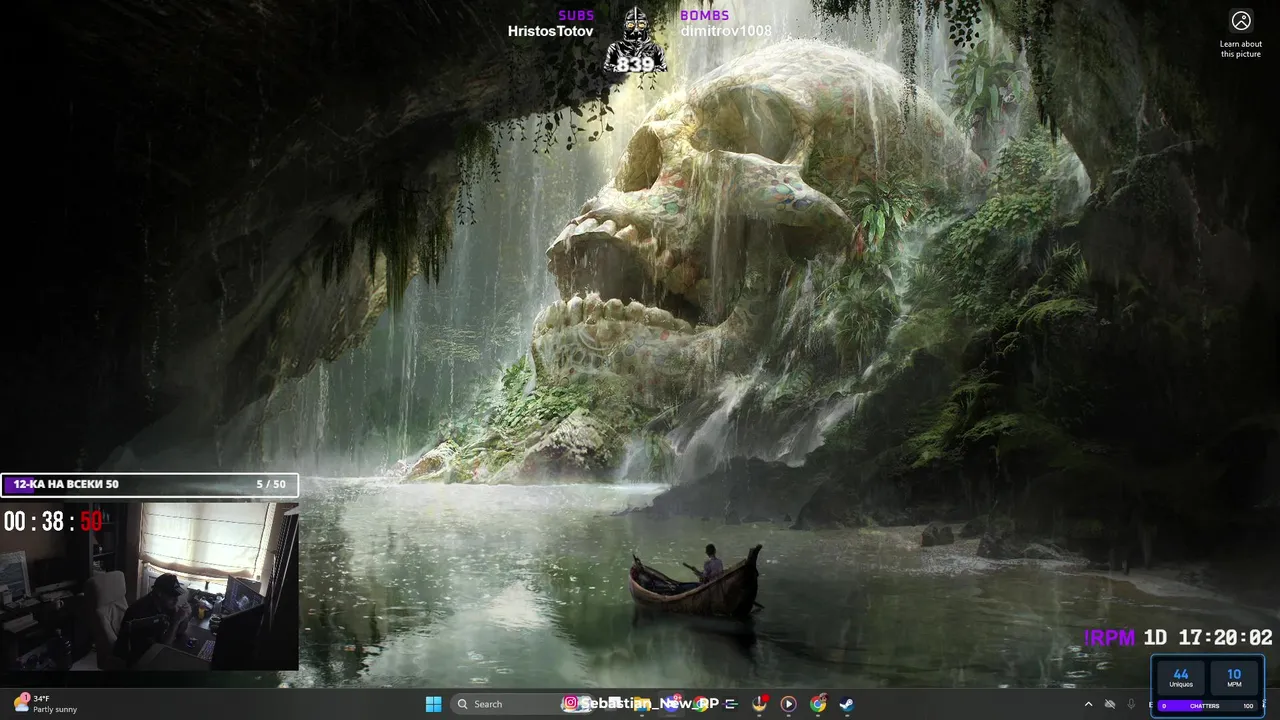The image size is (1280, 720).
Task: Click the webcam feed thumbnail
Action: click(x=150, y=586)
